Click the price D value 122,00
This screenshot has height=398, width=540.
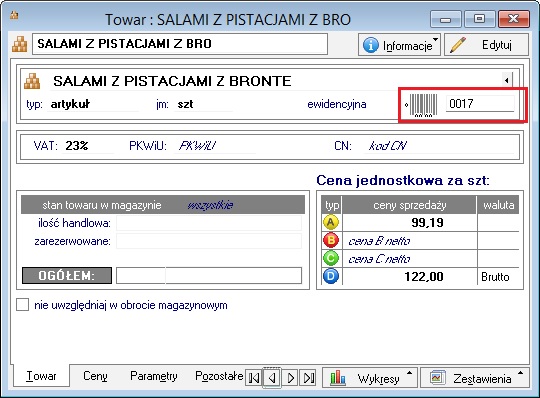pos(424,276)
